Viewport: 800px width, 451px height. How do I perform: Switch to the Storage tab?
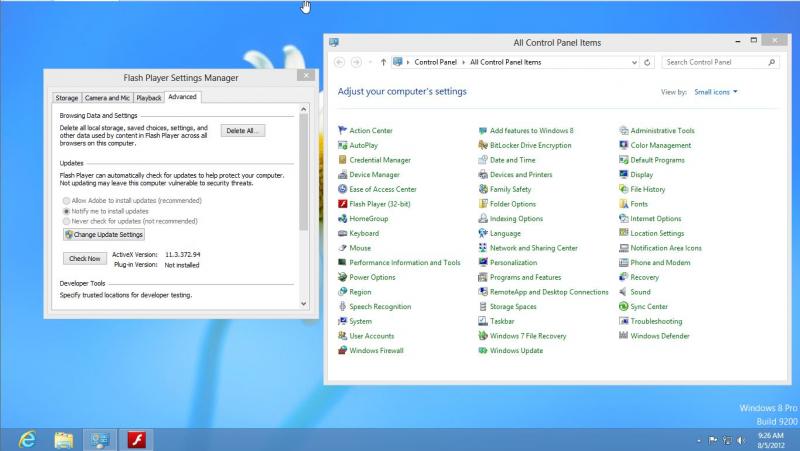(67, 98)
